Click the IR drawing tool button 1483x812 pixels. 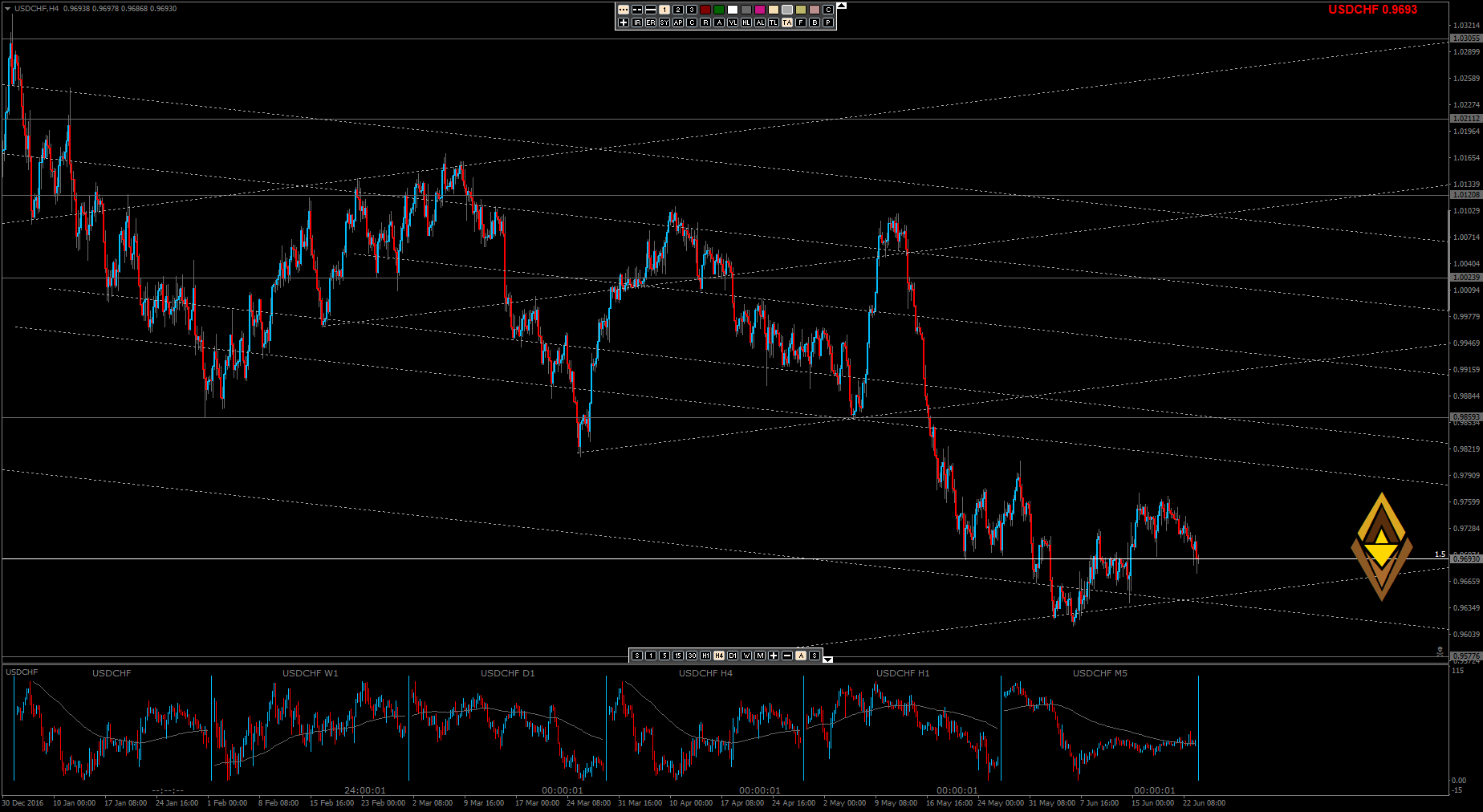click(637, 22)
